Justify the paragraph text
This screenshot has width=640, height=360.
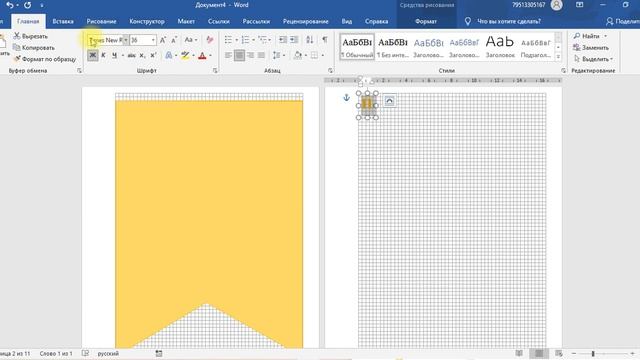(x=261, y=55)
